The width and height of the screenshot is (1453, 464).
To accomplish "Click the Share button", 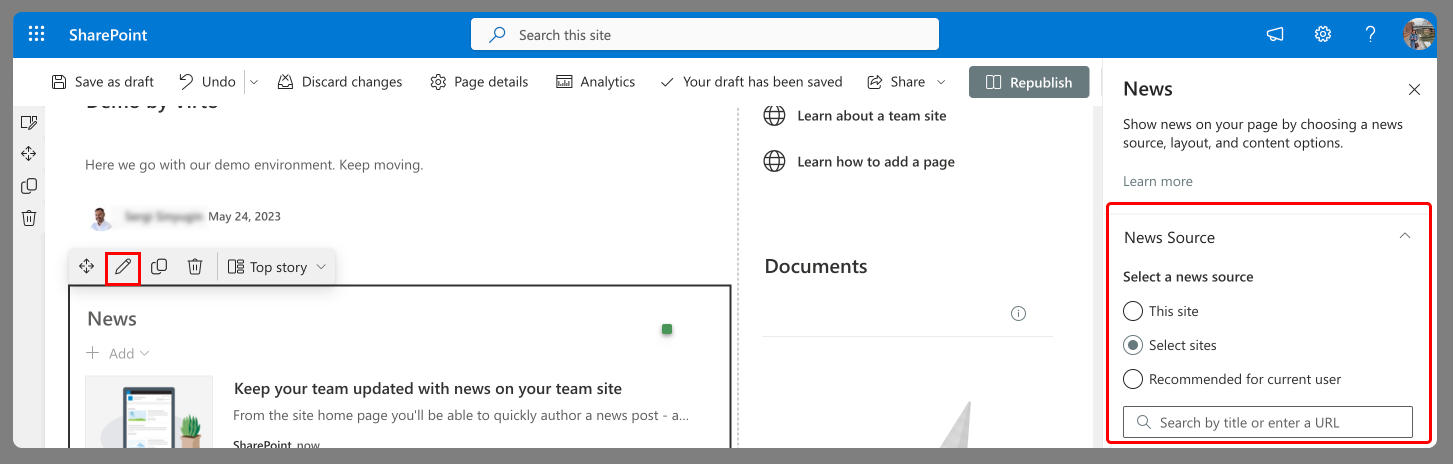I will click(x=896, y=82).
